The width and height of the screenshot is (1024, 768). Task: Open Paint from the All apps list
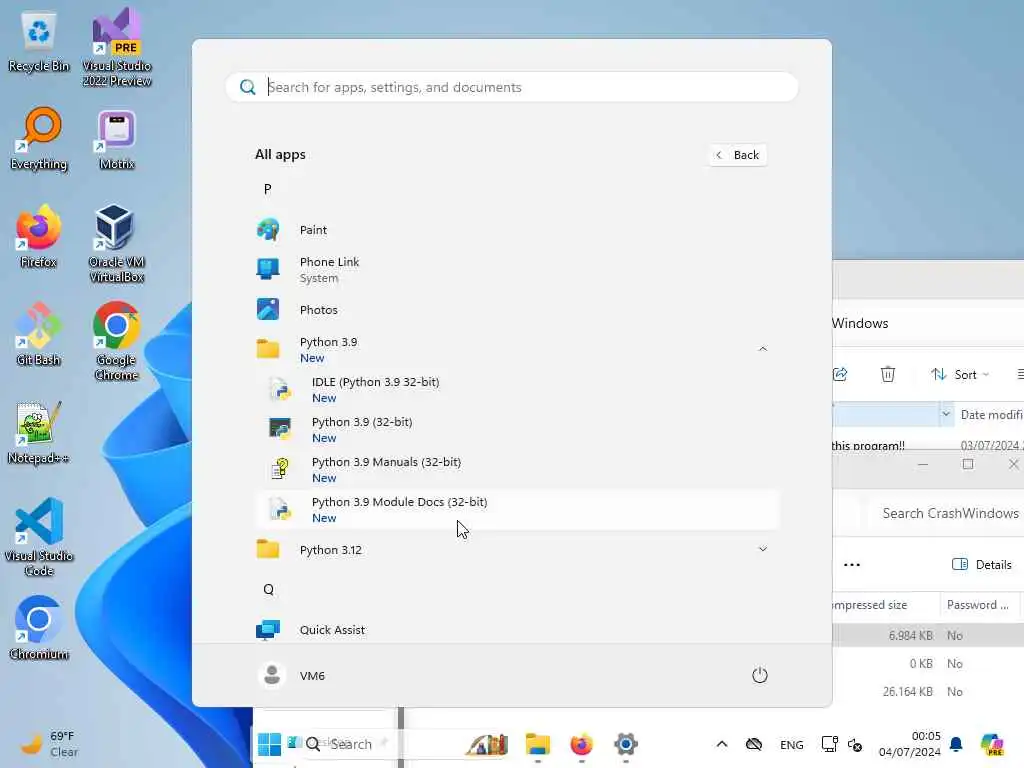(517, 230)
